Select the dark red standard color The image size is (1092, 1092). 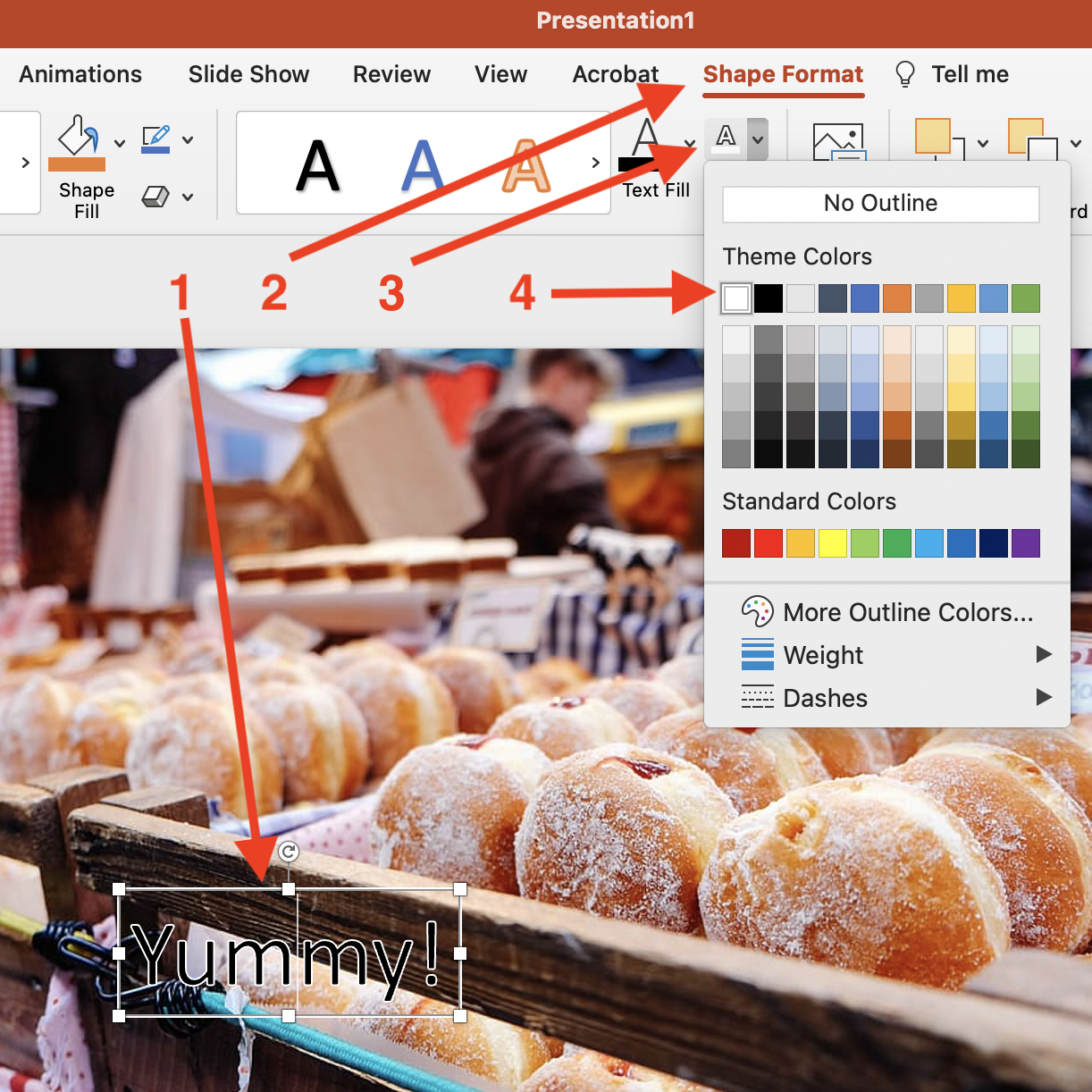[x=736, y=543]
